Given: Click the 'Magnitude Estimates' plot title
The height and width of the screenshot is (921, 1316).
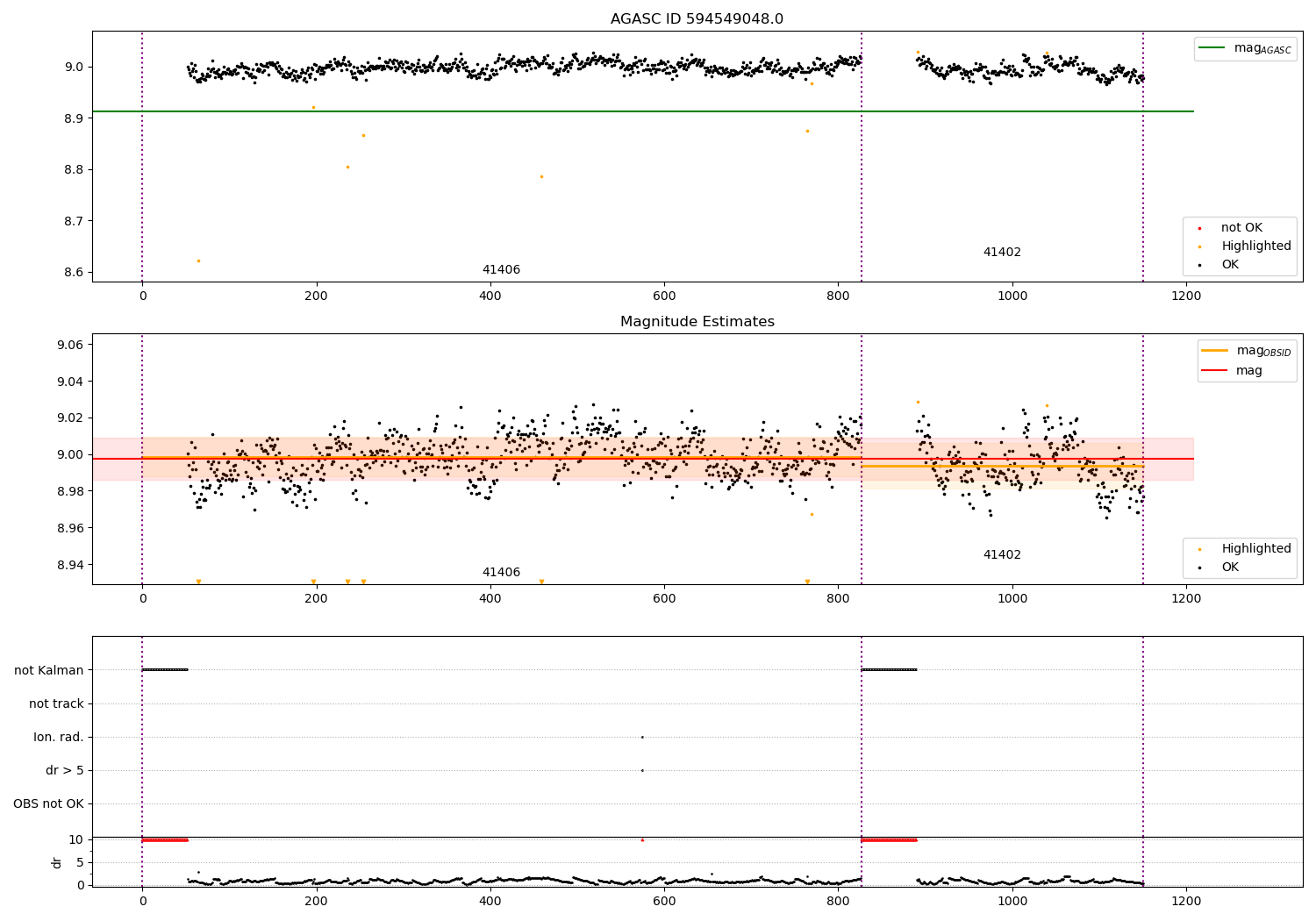Looking at the screenshot, I should 697,322.
